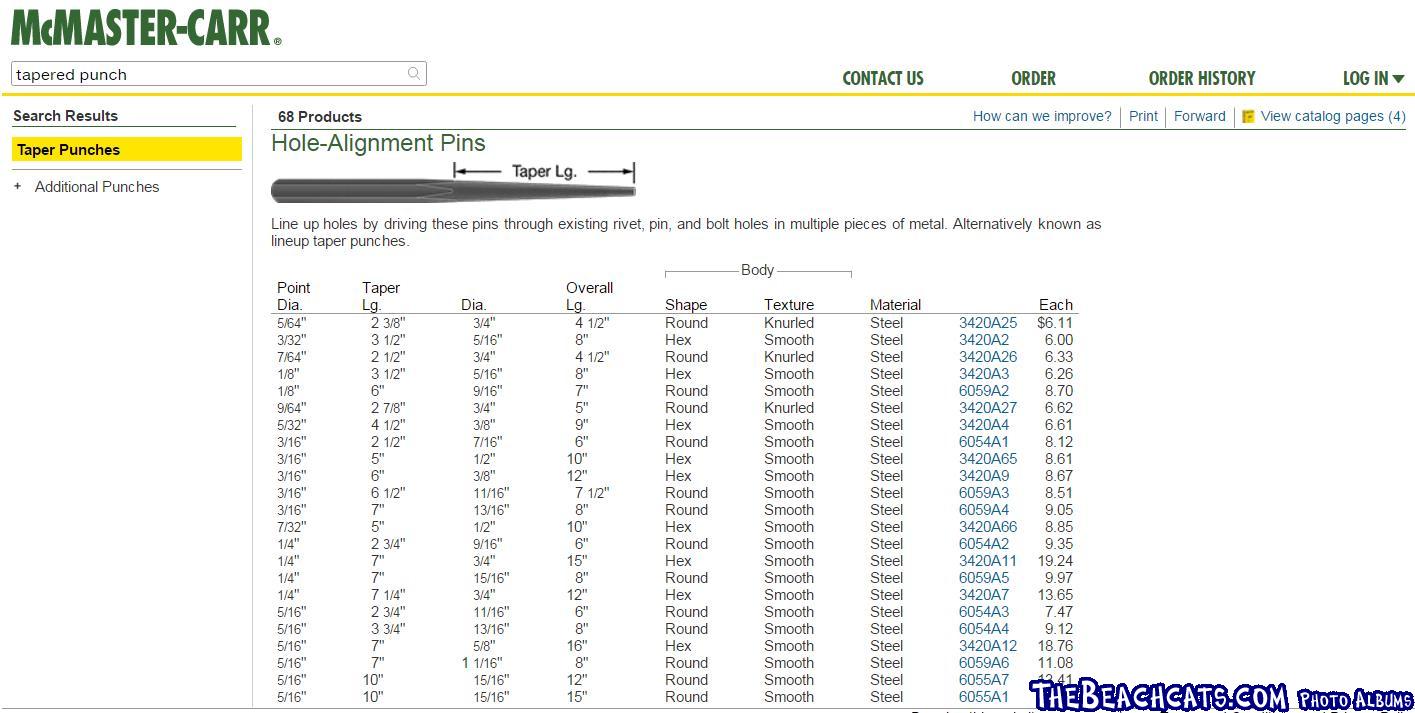Open part number 6059A6

(x=984, y=663)
